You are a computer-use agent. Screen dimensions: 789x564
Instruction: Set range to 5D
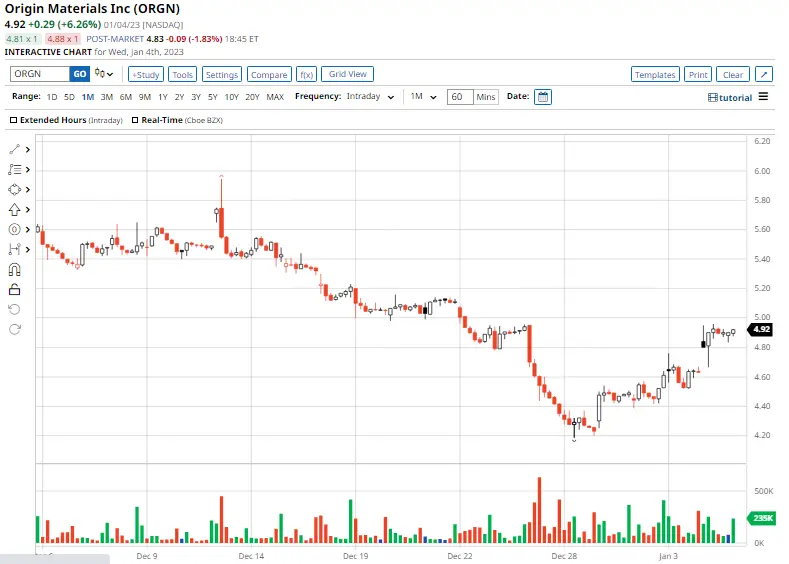pos(69,97)
